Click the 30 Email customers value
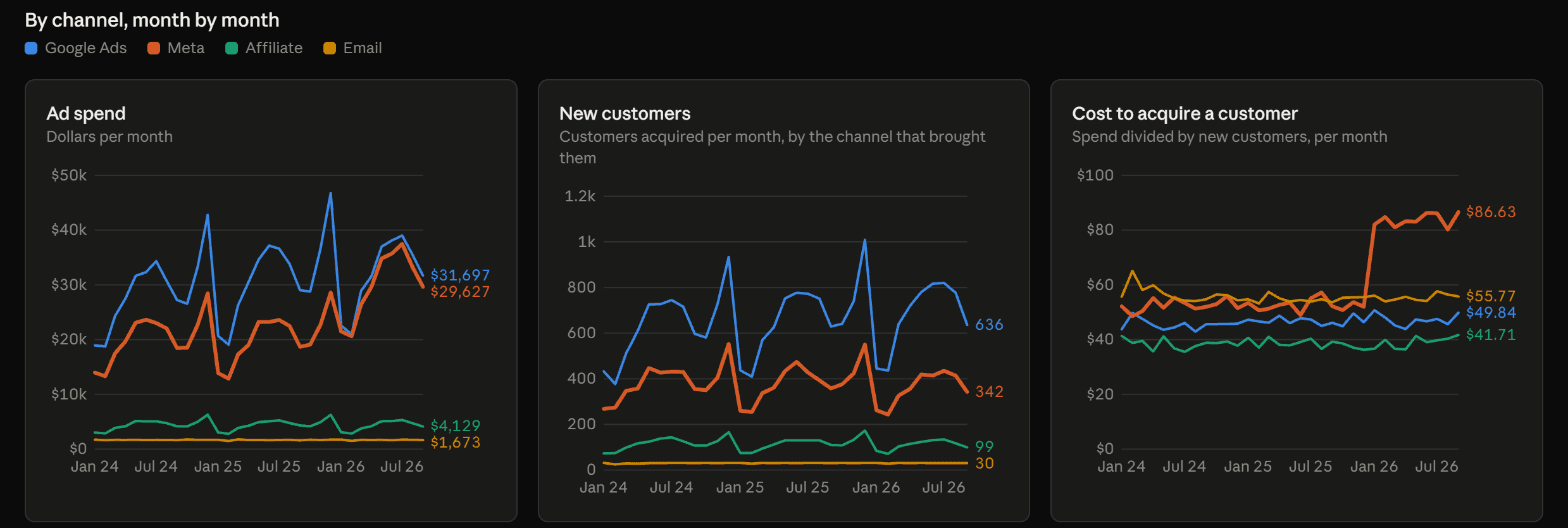This screenshot has height=528, width=1568. coord(984,463)
